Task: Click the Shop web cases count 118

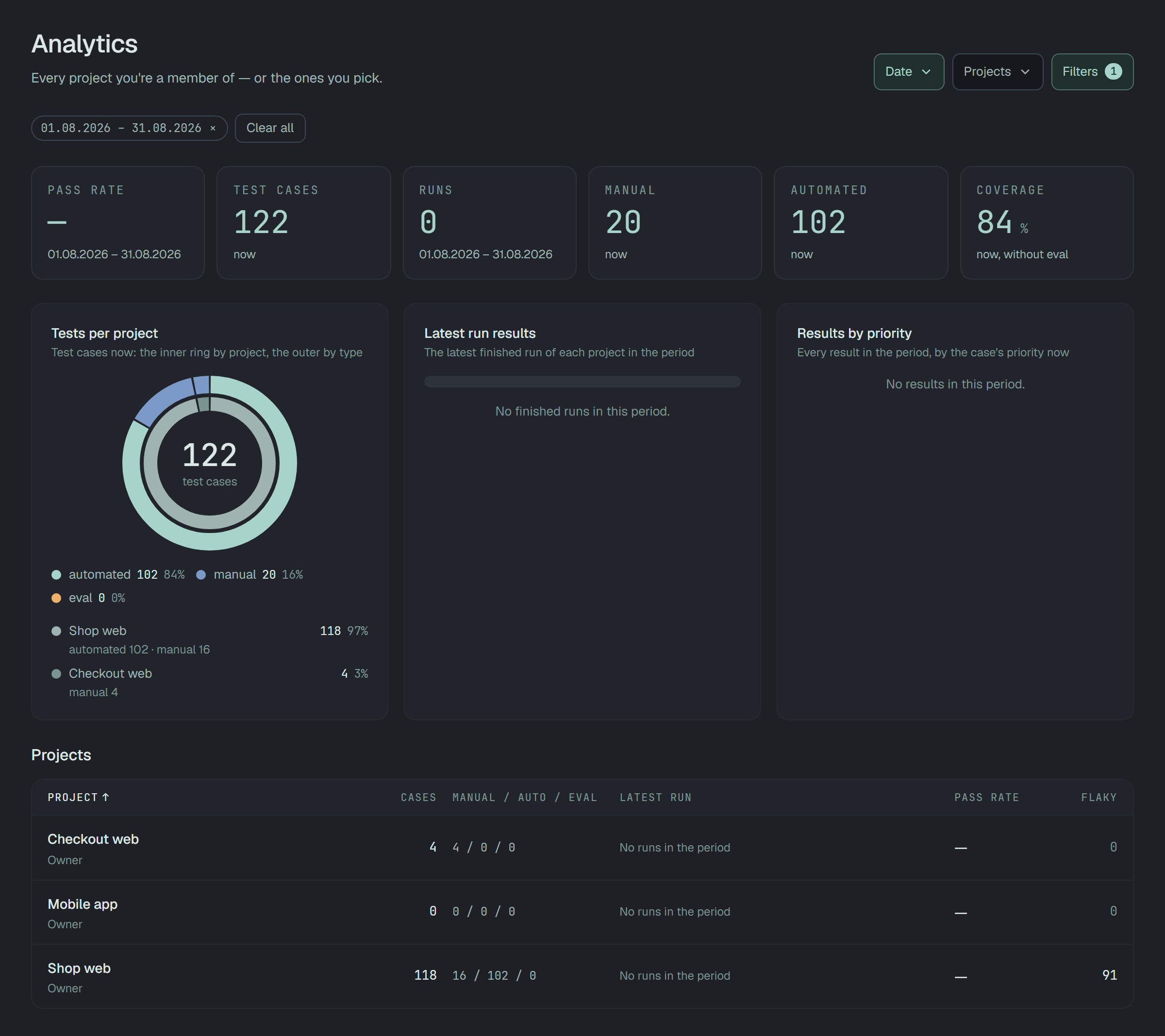Action: coord(425,976)
